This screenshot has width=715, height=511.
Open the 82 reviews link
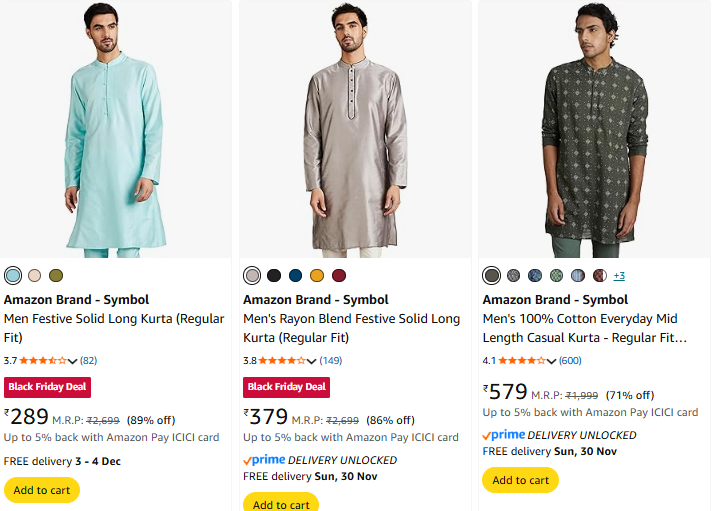[x=88, y=360]
